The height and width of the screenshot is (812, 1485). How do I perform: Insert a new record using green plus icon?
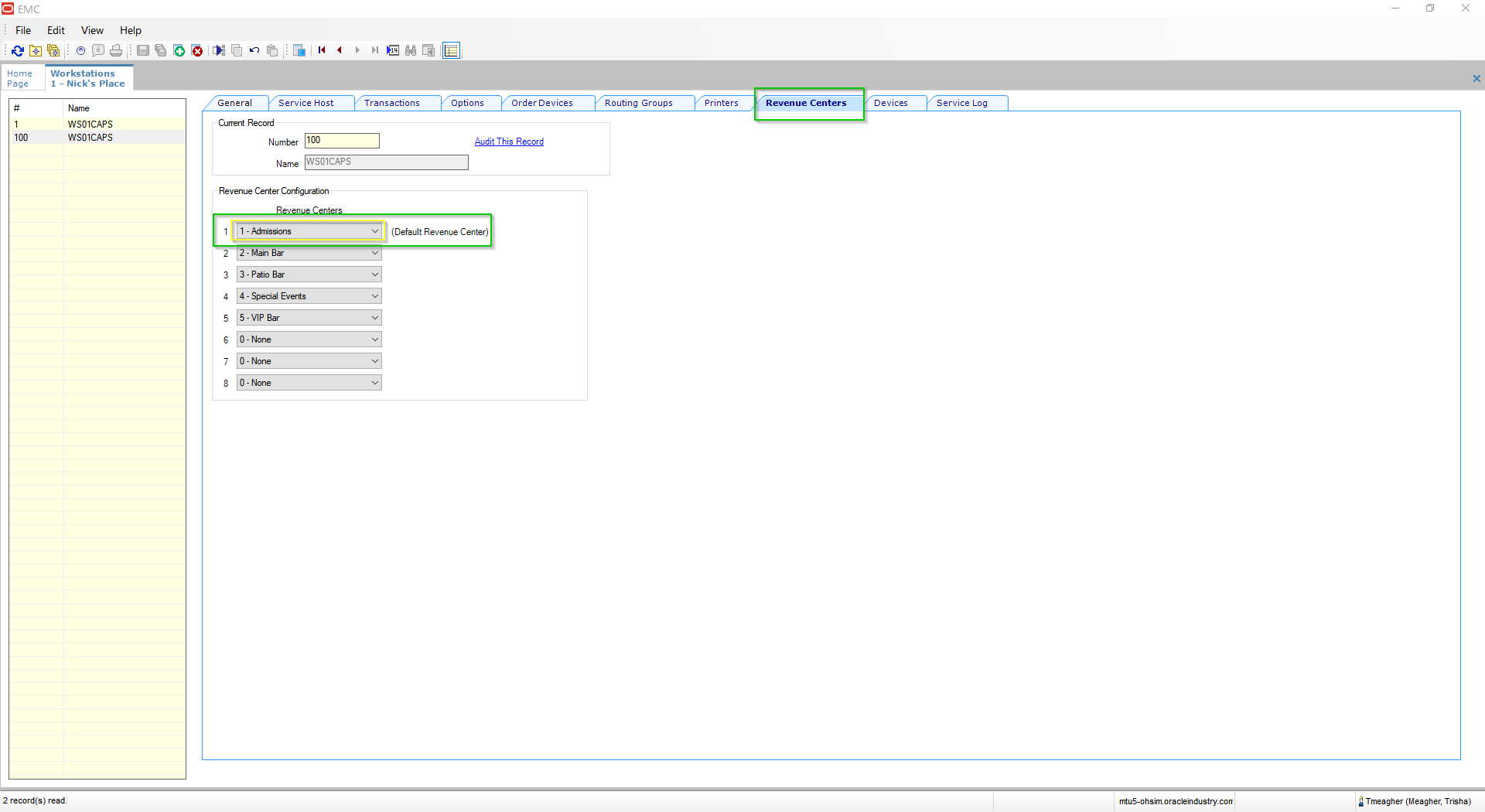click(x=179, y=50)
